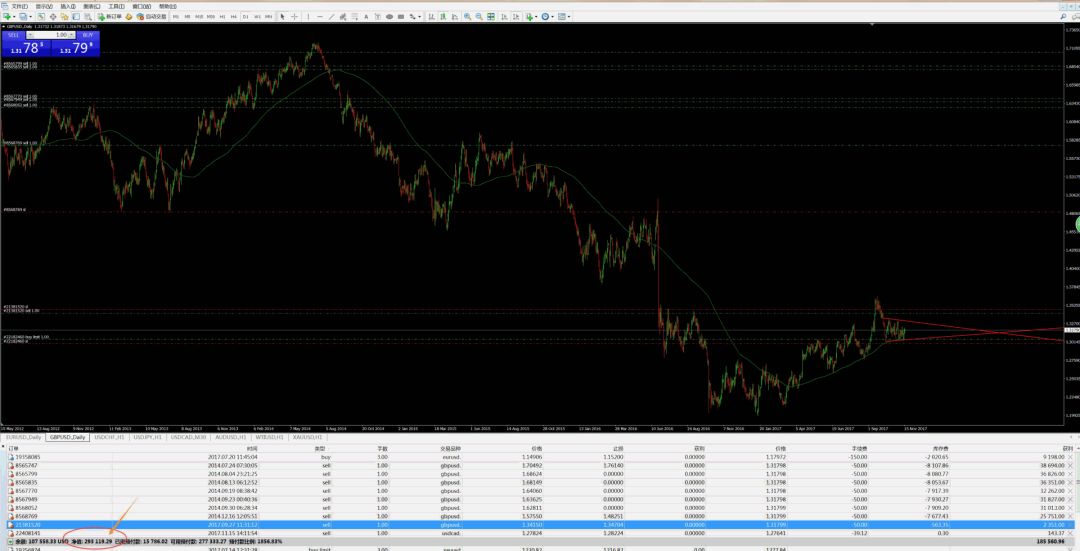
Task: Select the M5 timeframe button
Action: pos(187,17)
